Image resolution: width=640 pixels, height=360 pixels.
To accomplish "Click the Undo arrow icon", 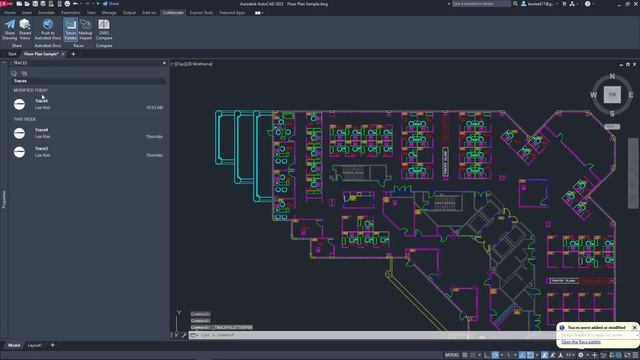I will coord(76,4).
